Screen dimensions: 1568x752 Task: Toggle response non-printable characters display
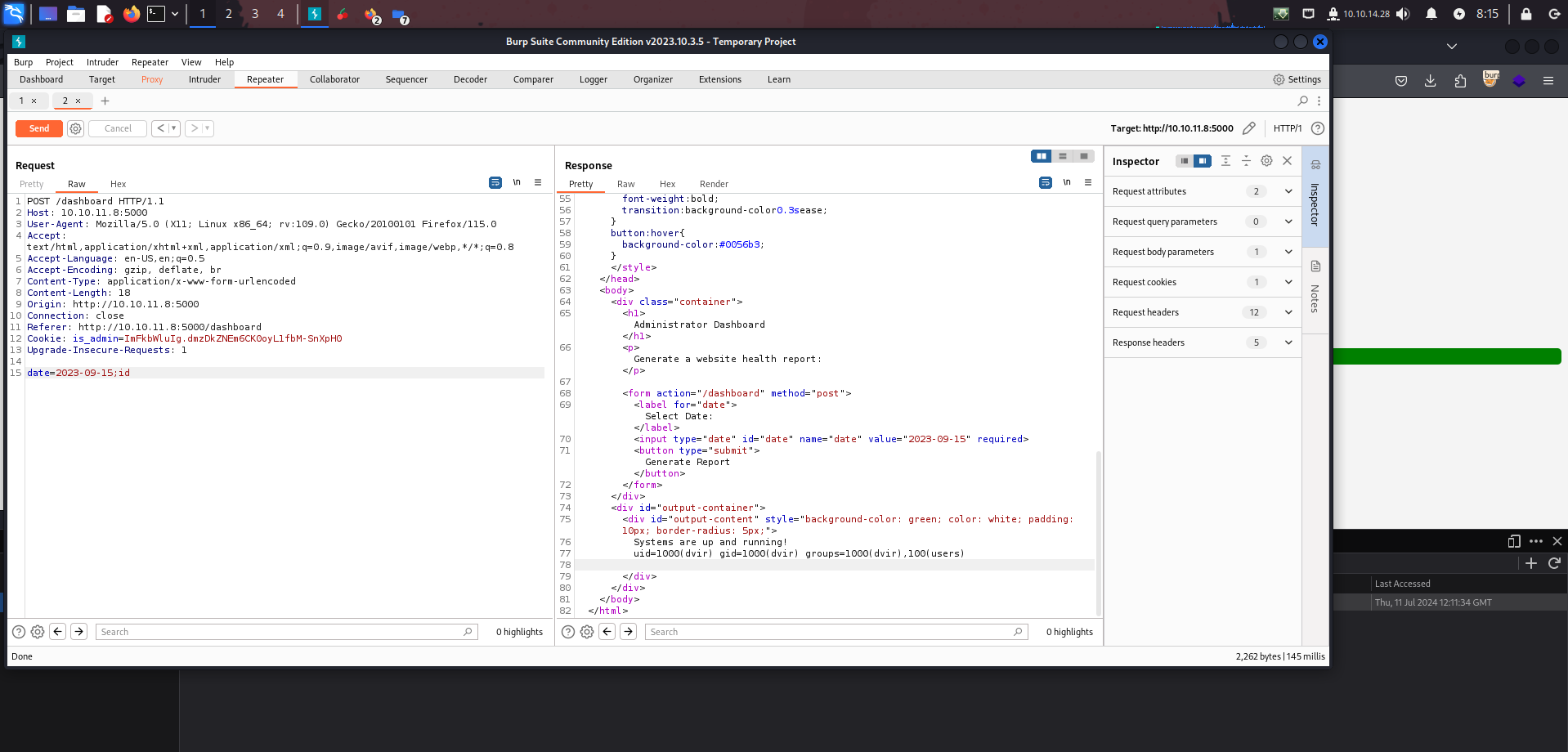pyautogui.click(x=1067, y=182)
